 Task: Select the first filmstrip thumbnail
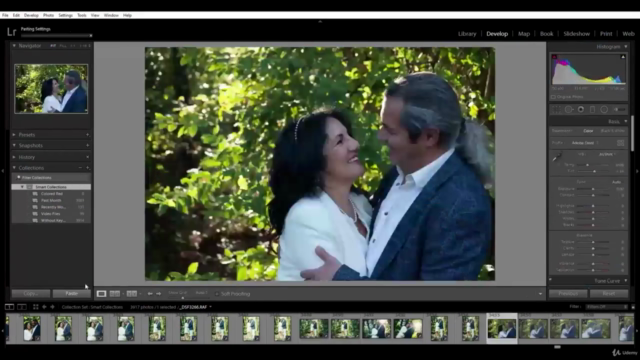(x=31, y=329)
